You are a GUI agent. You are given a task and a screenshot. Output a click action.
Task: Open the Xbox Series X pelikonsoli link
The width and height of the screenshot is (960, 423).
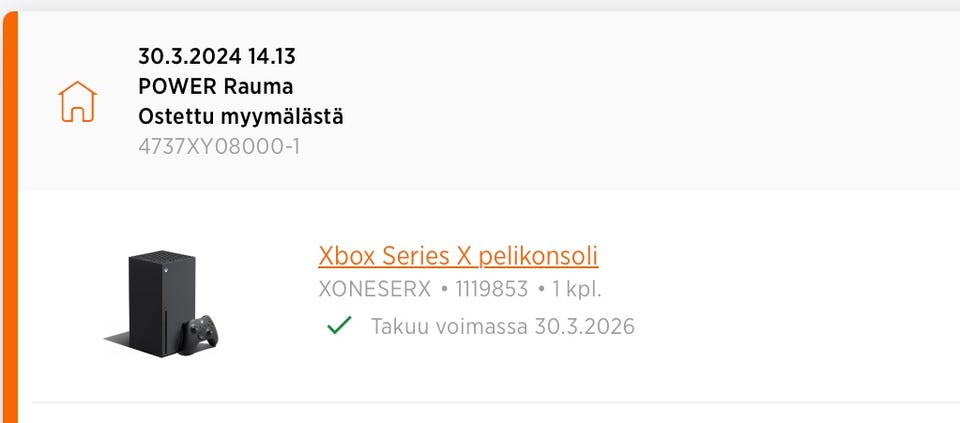point(458,256)
